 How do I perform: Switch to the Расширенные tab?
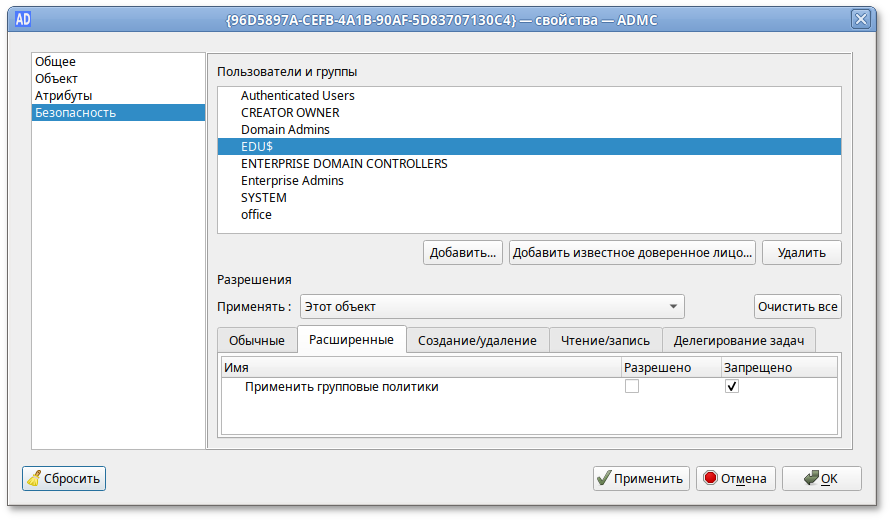tap(351, 339)
